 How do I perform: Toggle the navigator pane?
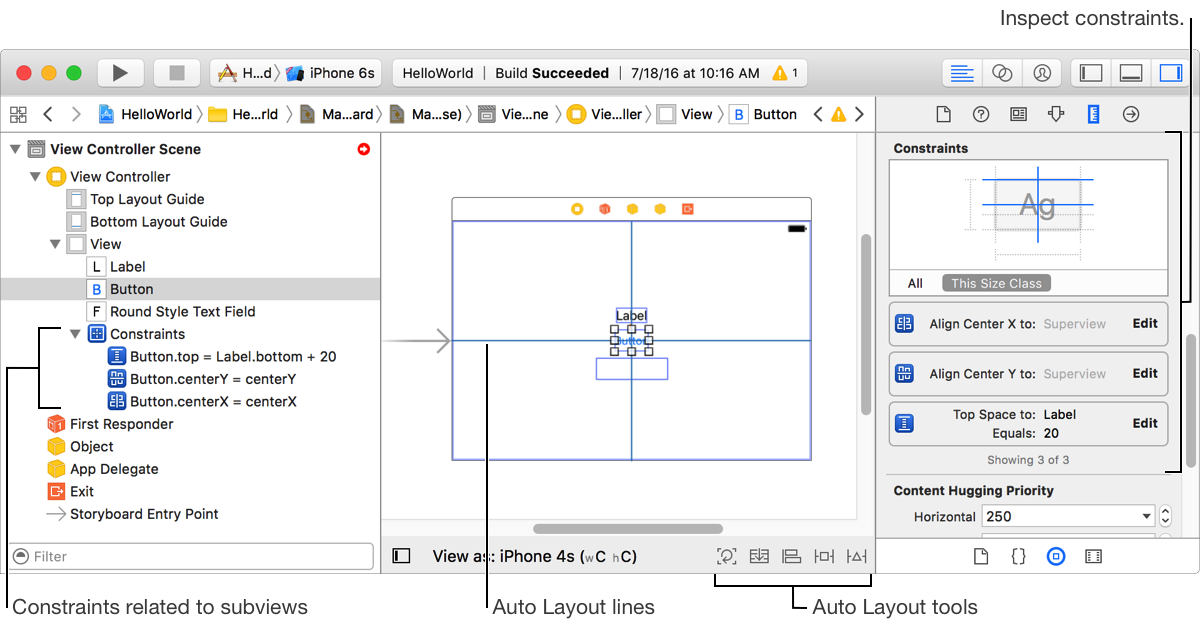[x=1091, y=73]
